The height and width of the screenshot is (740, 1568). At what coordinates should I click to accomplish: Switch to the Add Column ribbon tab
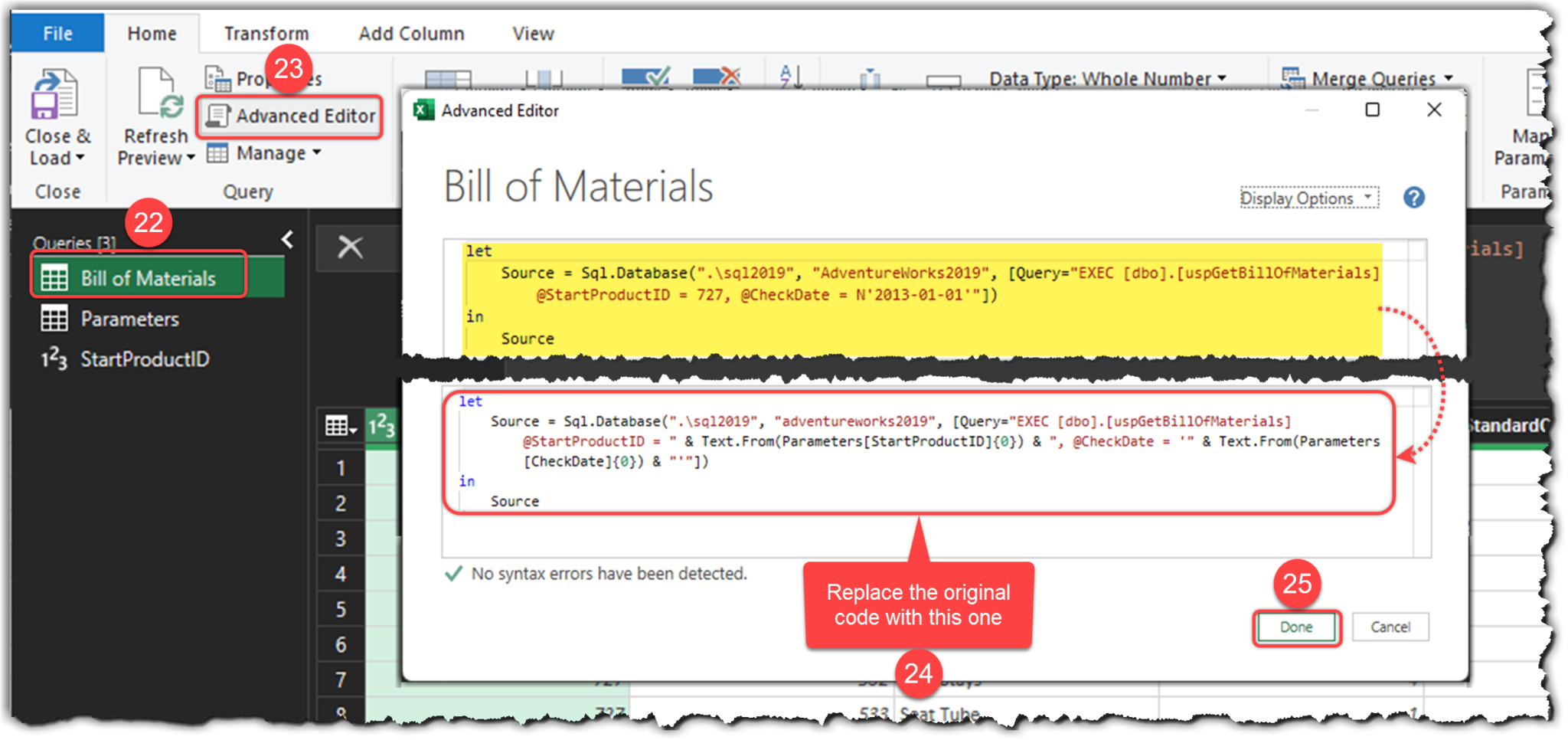point(411,34)
